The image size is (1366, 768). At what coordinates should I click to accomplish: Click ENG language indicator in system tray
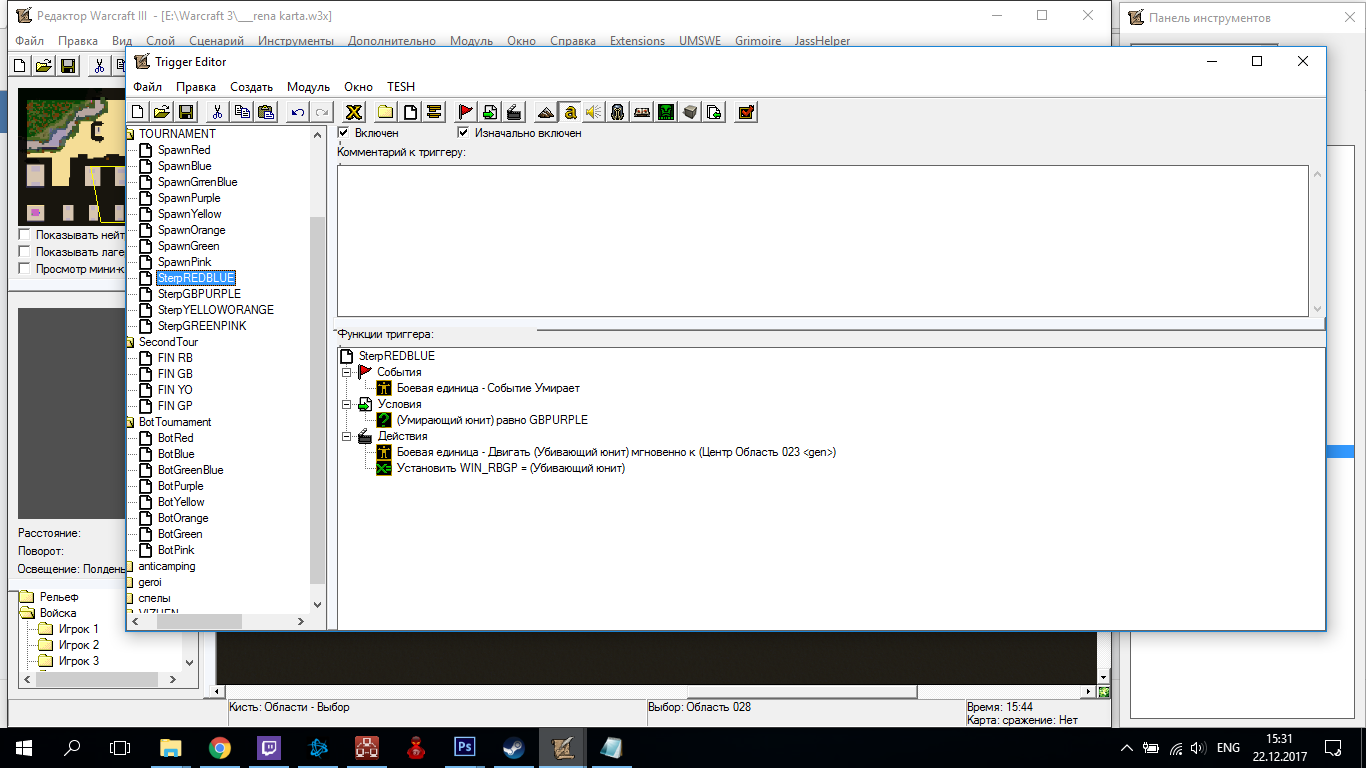coord(1228,747)
